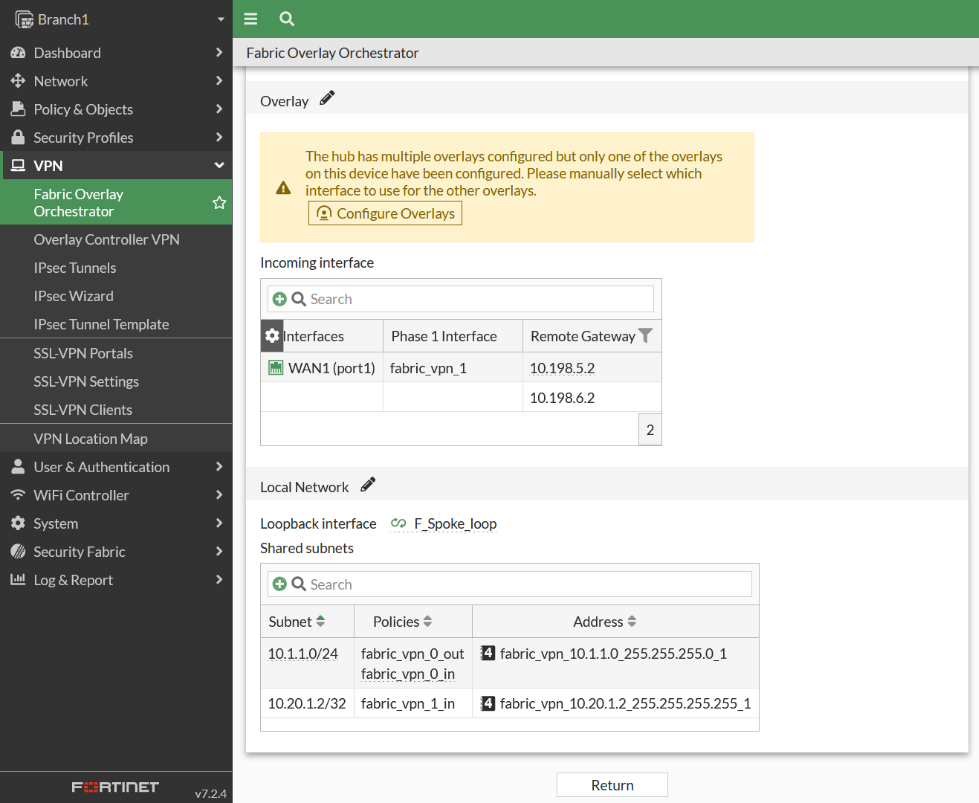979x803 pixels.
Task: Open the Interfaces column settings gear icon
Action: pos(272,336)
